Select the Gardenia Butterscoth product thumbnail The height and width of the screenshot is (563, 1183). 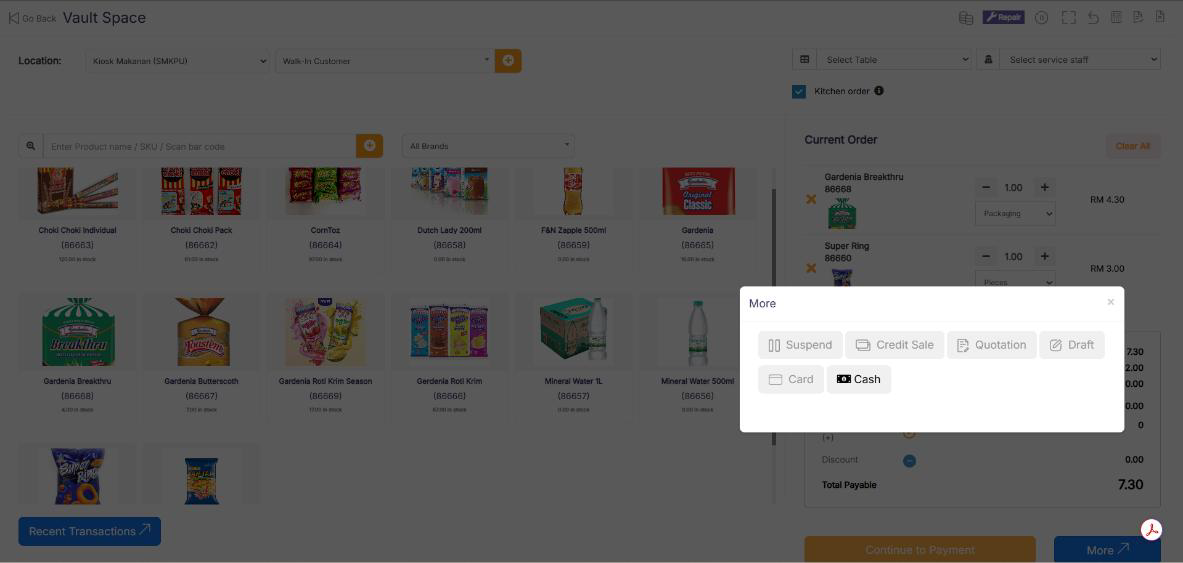pos(201,332)
